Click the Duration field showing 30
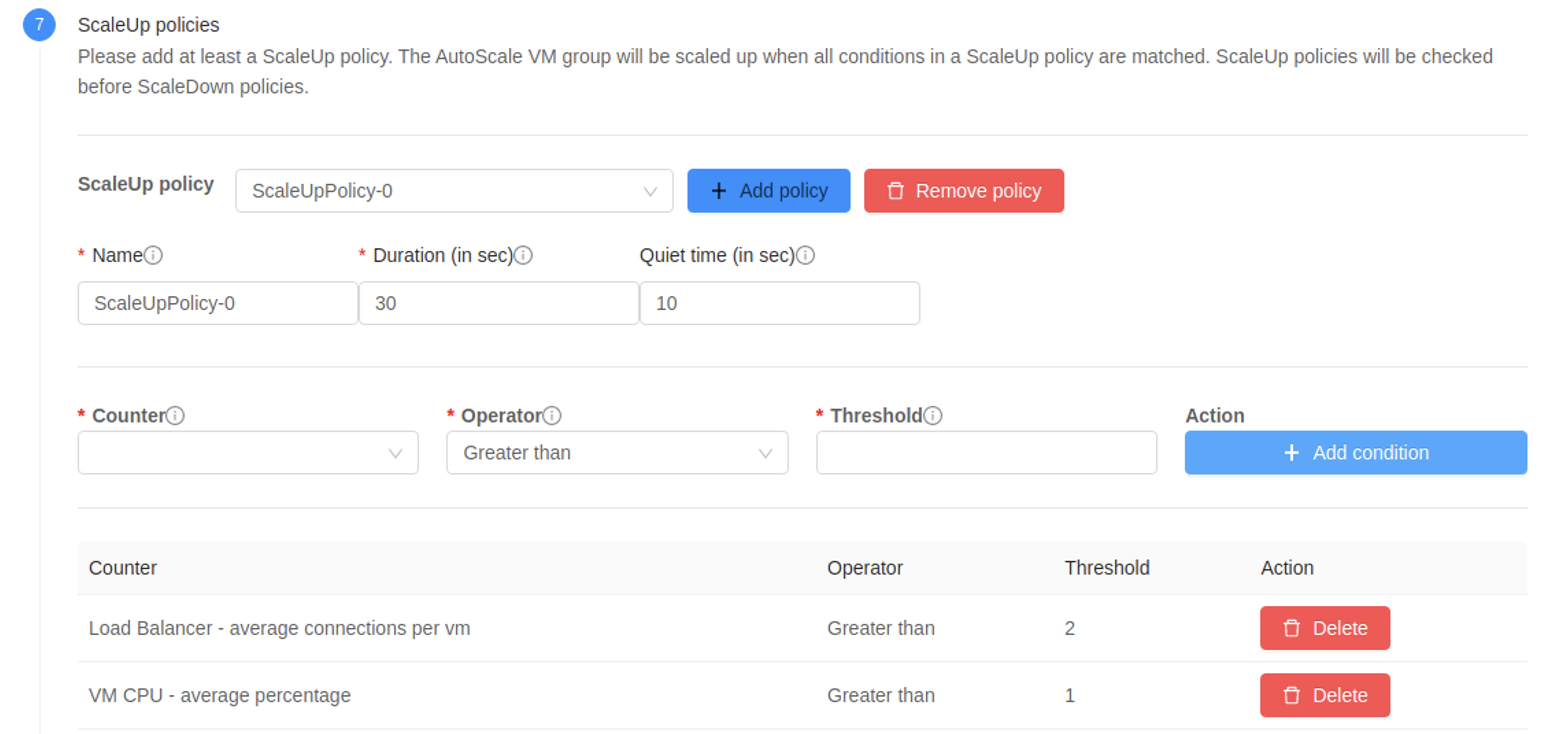The image size is (1554, 734). [499, 303]
